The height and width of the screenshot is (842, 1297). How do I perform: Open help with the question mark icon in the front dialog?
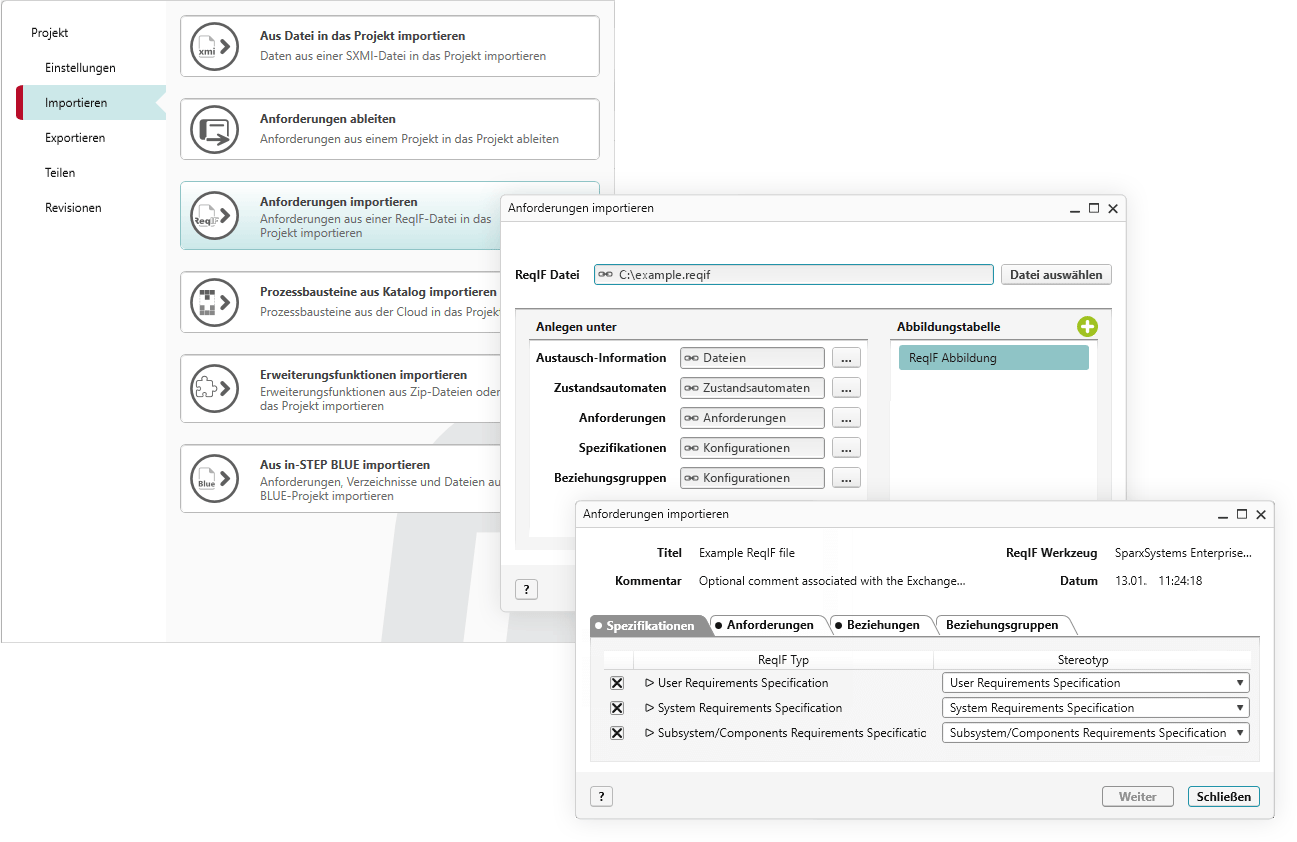(601, 796)
